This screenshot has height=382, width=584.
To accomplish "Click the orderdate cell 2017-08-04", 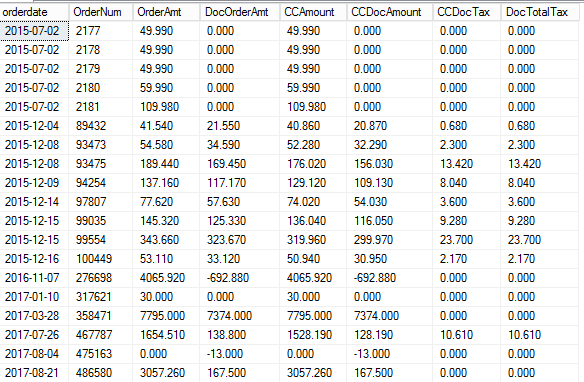I will (34, 354).
